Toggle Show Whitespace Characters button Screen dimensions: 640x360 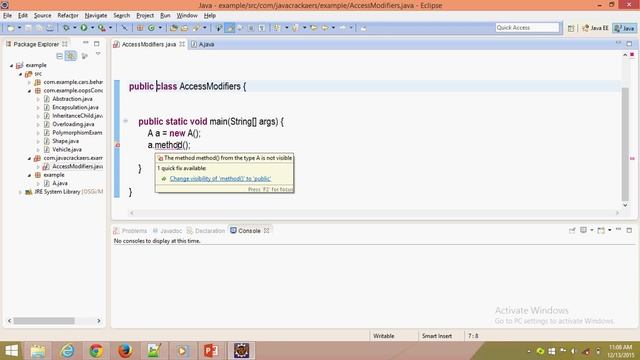pos(262,28)
